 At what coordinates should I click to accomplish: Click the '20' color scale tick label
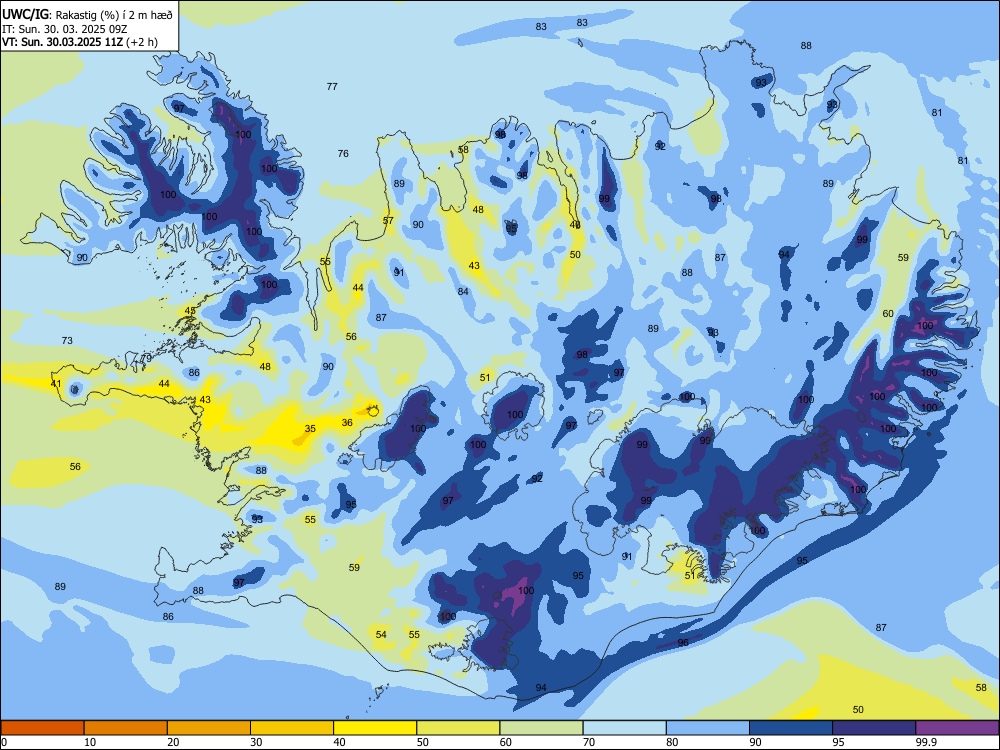pyautogui.click(x=173, y=742)
